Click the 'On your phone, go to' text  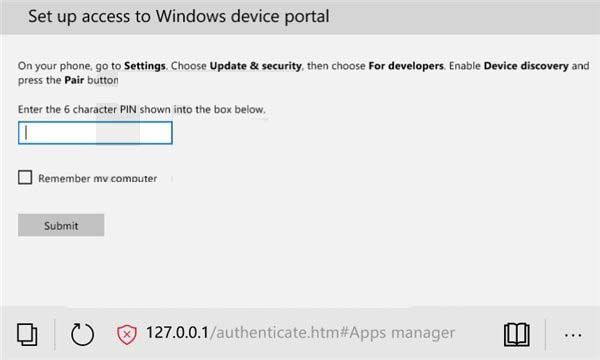(69, 66)
